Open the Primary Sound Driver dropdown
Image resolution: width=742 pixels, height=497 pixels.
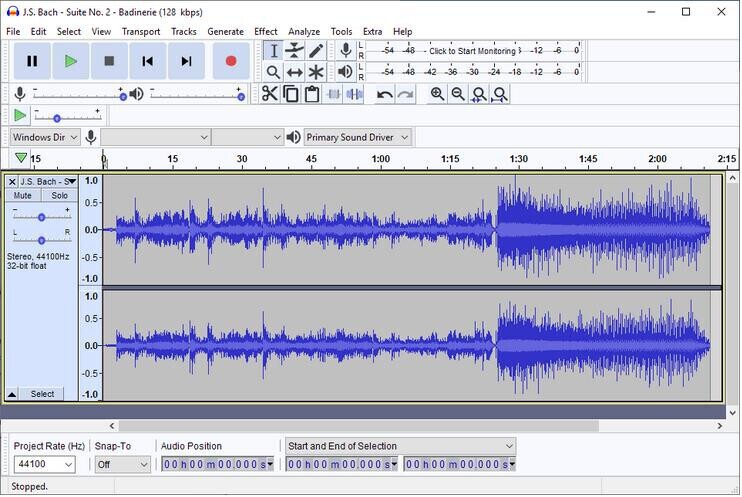(x=358, y=137)
